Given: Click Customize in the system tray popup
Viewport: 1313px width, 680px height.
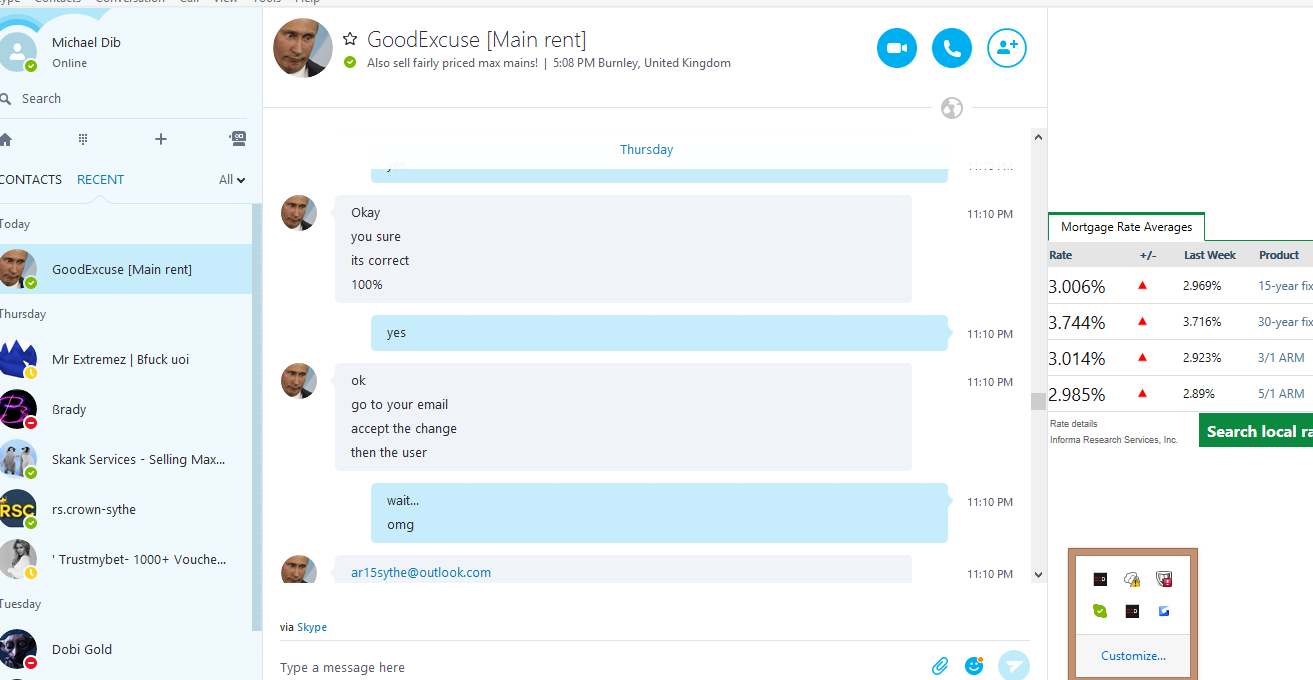Looking at the screenshot, I should pos(1133,656).
